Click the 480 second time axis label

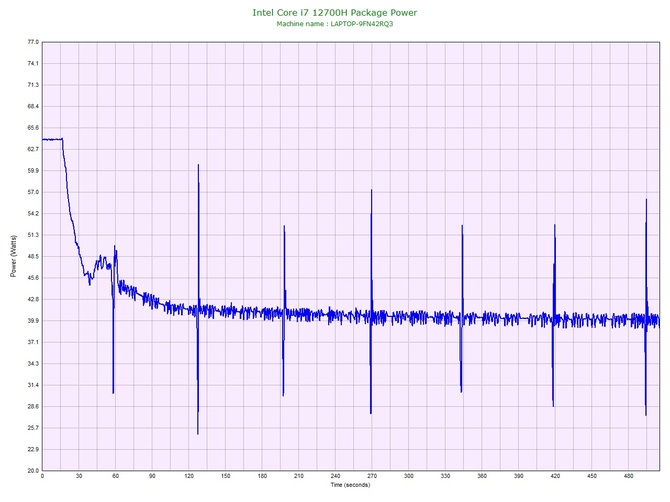629,476
